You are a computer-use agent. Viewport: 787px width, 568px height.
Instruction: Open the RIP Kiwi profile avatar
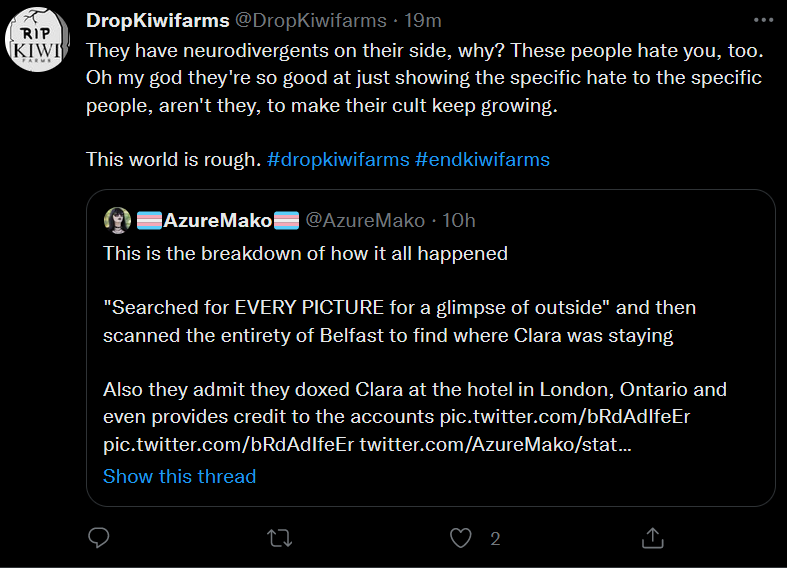pyautogui.click(x=37, y=39)
